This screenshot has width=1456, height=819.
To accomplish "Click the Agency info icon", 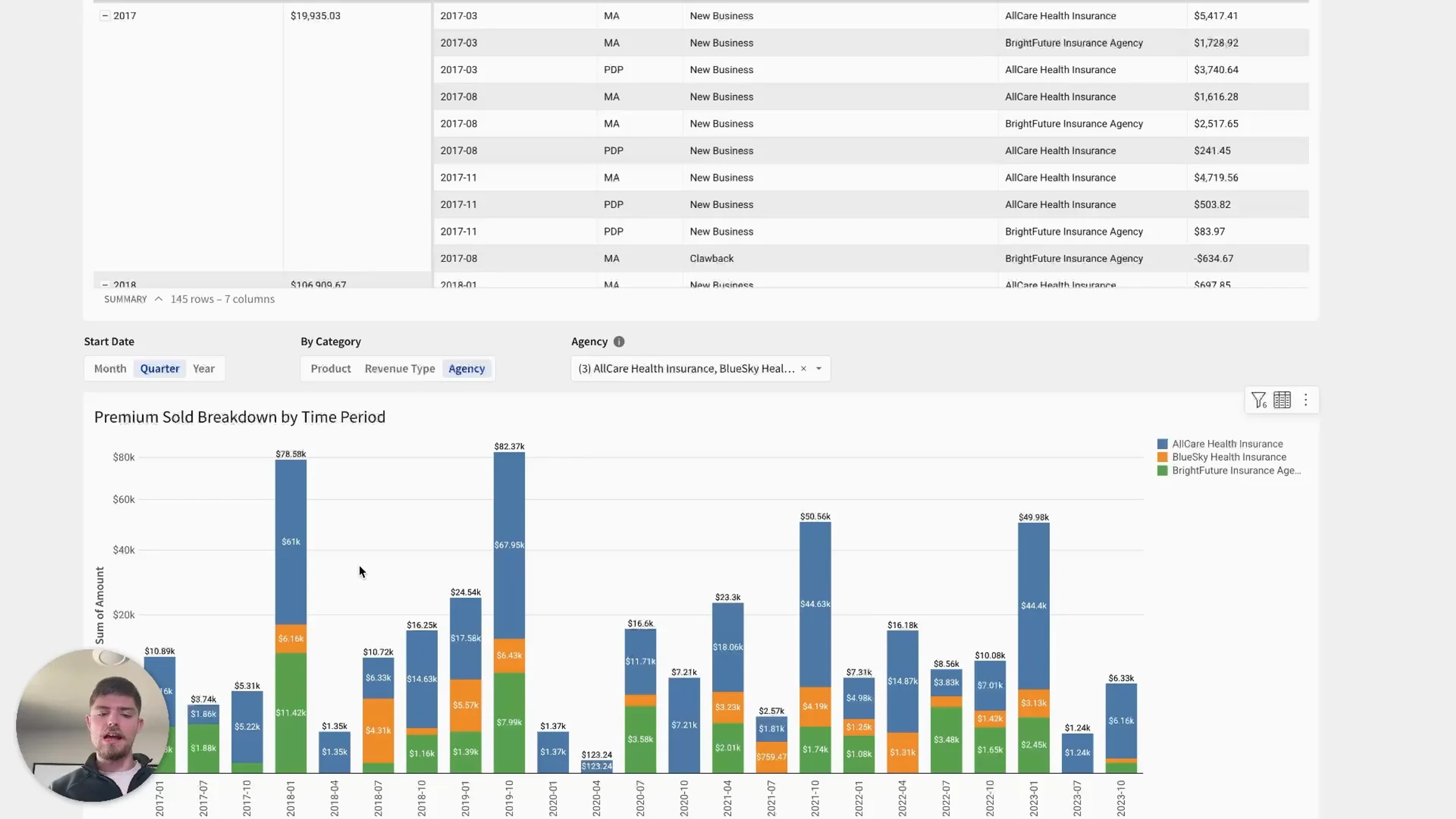I will (619, 341).
